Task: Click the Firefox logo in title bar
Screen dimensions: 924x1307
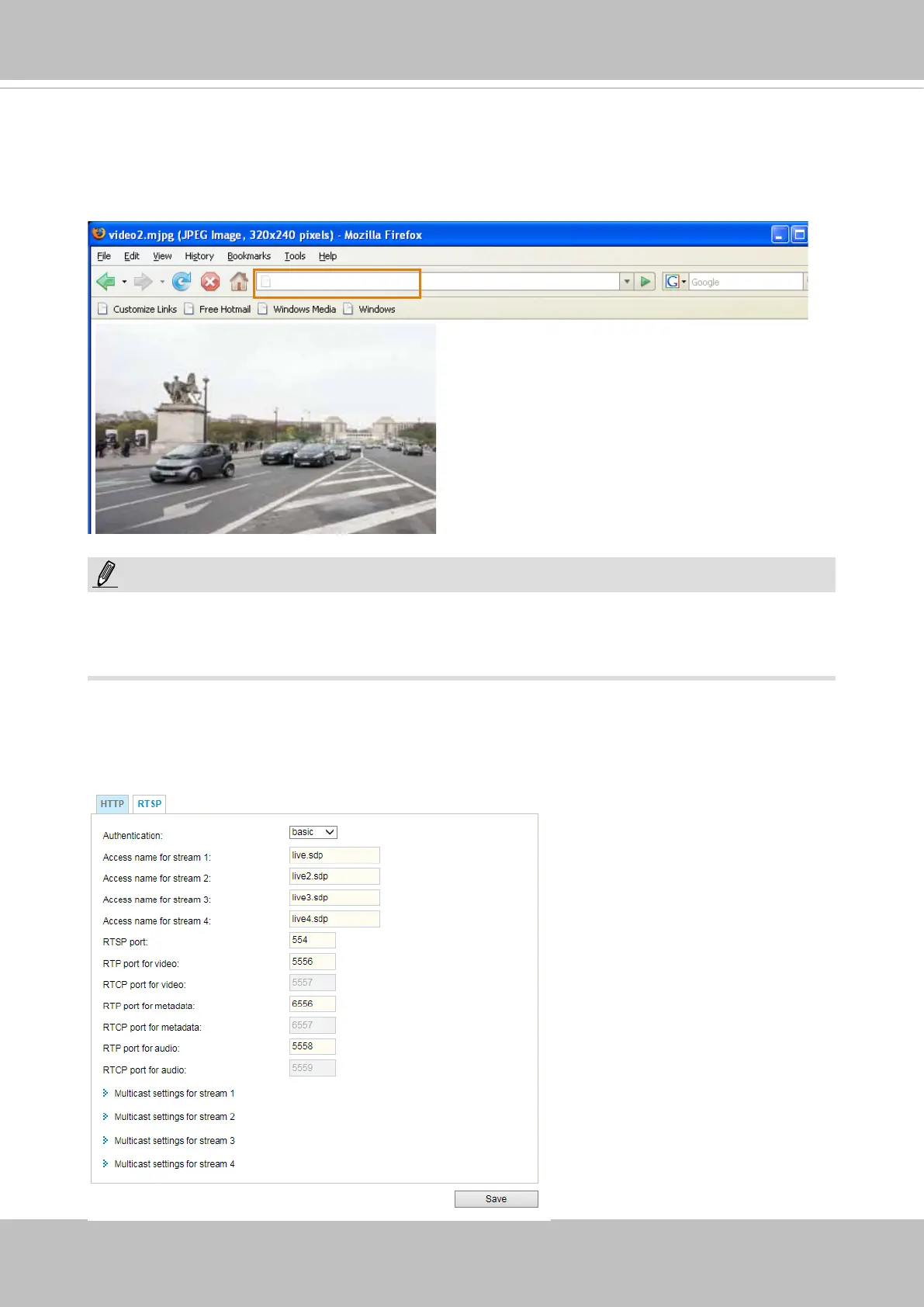Action: (99, 234)
